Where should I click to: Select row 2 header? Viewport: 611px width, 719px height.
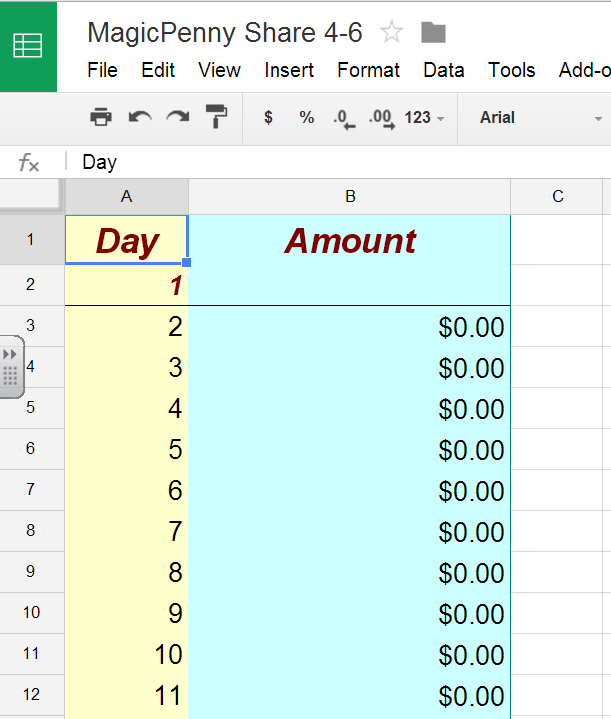[x=31, y=285]
